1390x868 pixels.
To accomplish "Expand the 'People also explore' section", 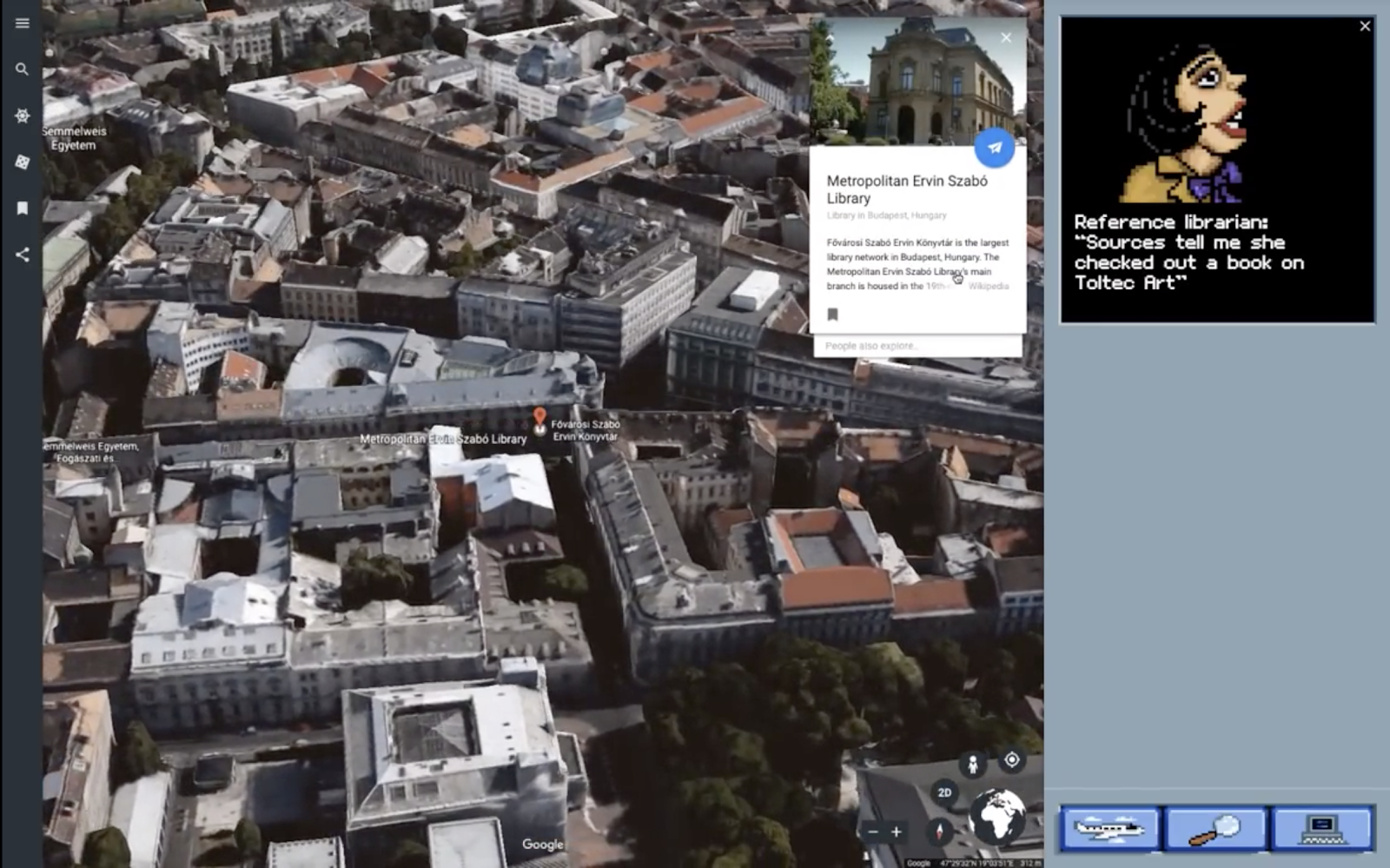I will point(917,346).
